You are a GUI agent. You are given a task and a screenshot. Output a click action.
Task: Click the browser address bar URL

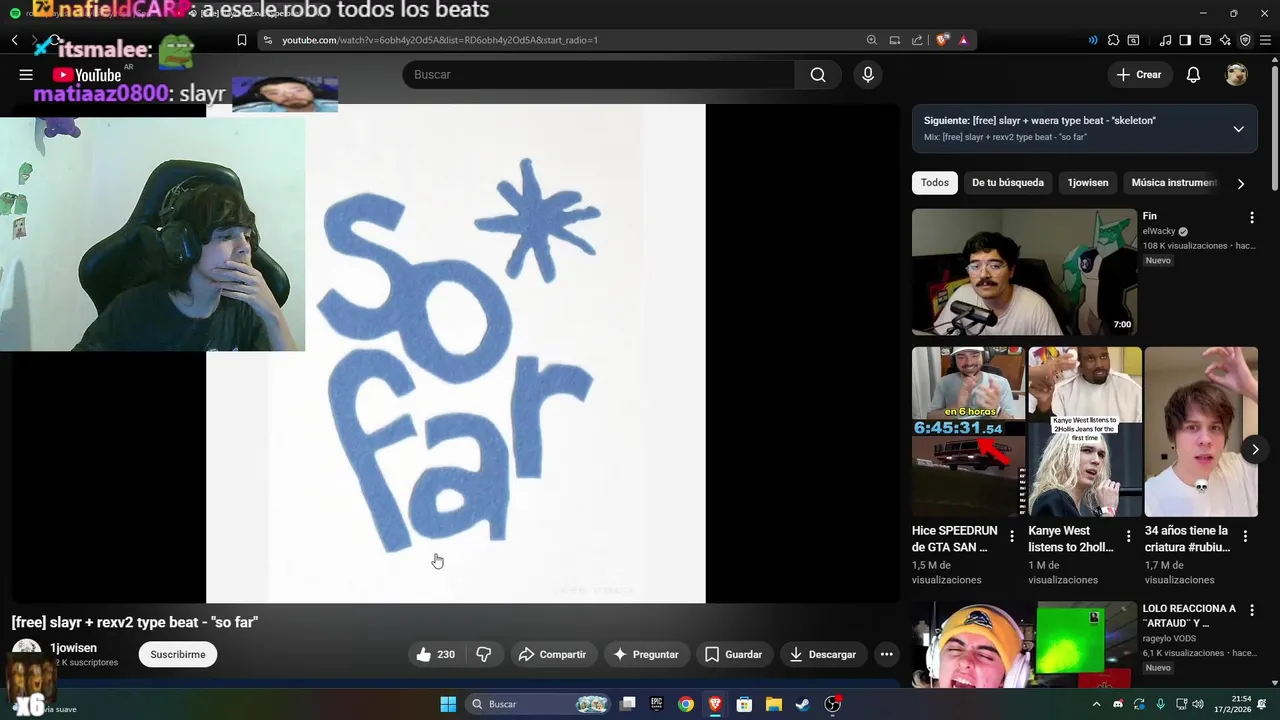[440, 40]
